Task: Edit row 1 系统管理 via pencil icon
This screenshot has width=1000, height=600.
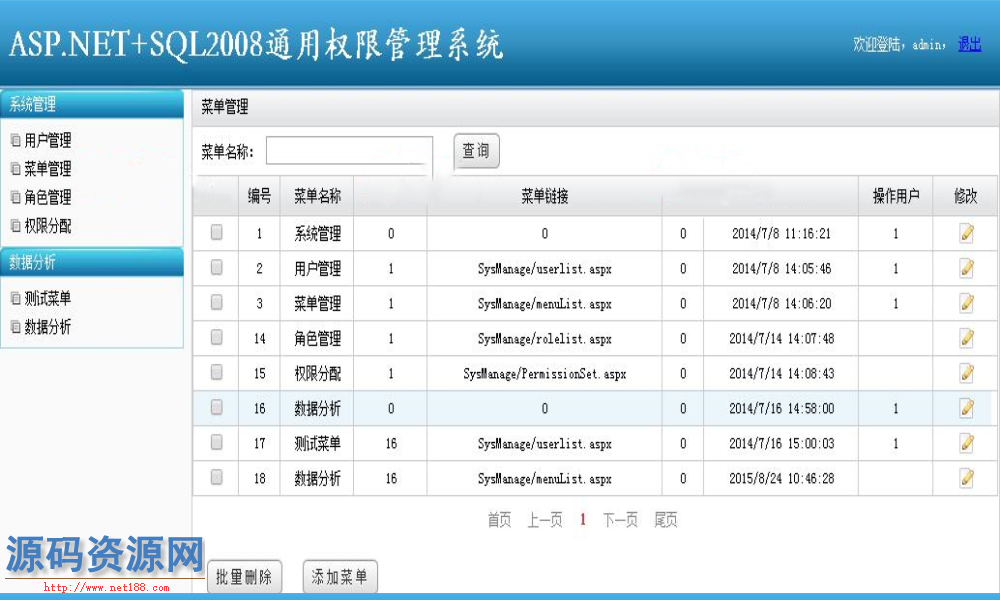Action: [966, 233]
